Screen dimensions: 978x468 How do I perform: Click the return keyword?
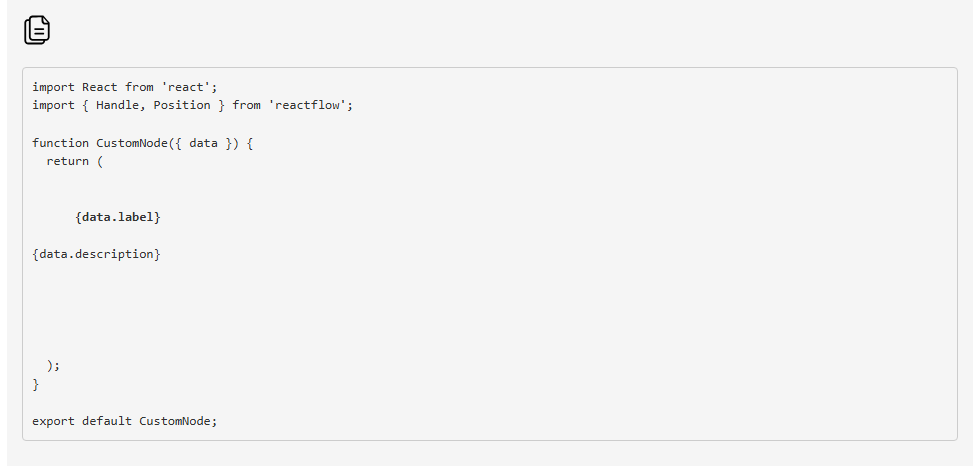click(x=67, y=161)
